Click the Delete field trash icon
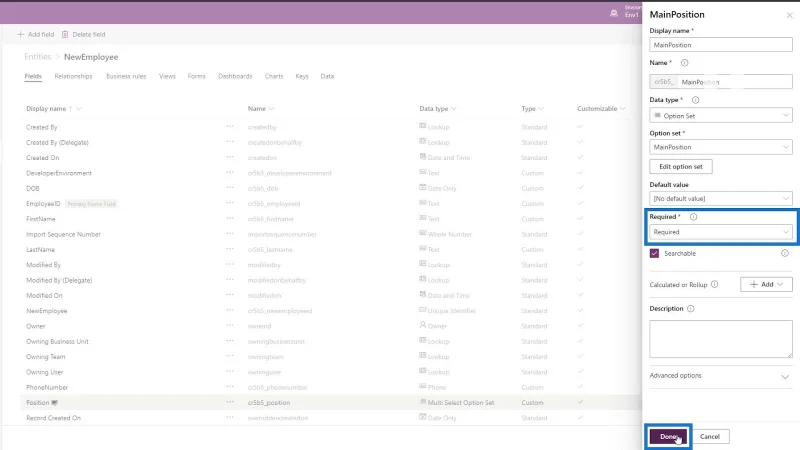800x450 pixels. [65, 34]
